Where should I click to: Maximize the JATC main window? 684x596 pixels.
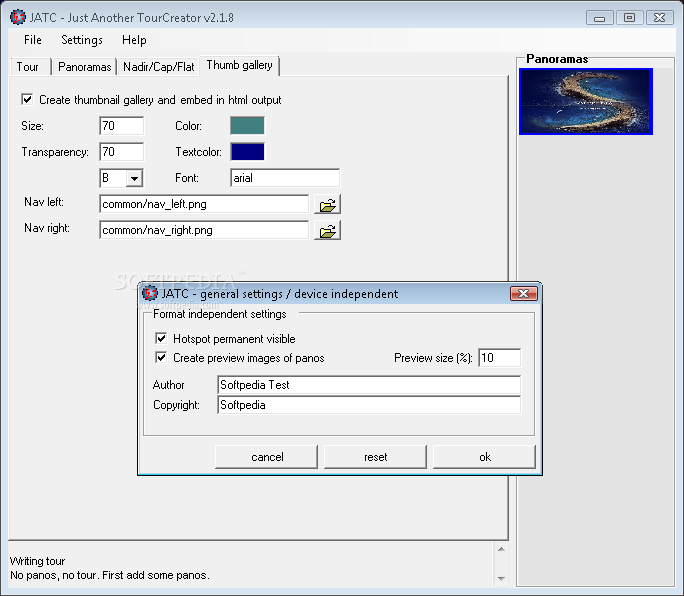629,18
